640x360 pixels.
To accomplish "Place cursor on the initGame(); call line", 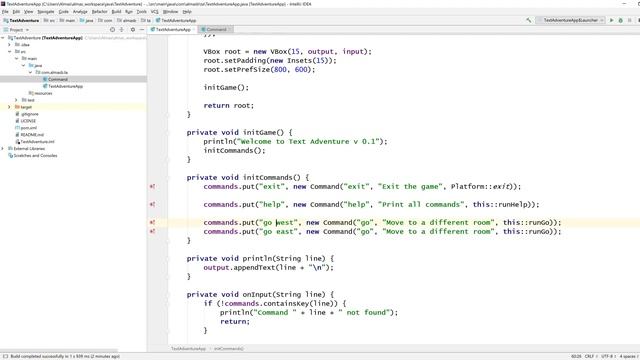I will pos(226,88).
